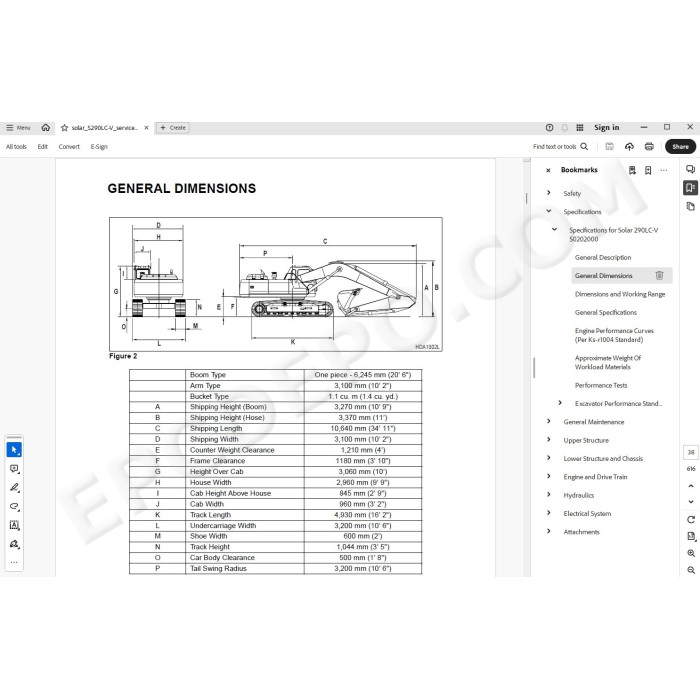Print the document via printer icon

click(649, 146)
